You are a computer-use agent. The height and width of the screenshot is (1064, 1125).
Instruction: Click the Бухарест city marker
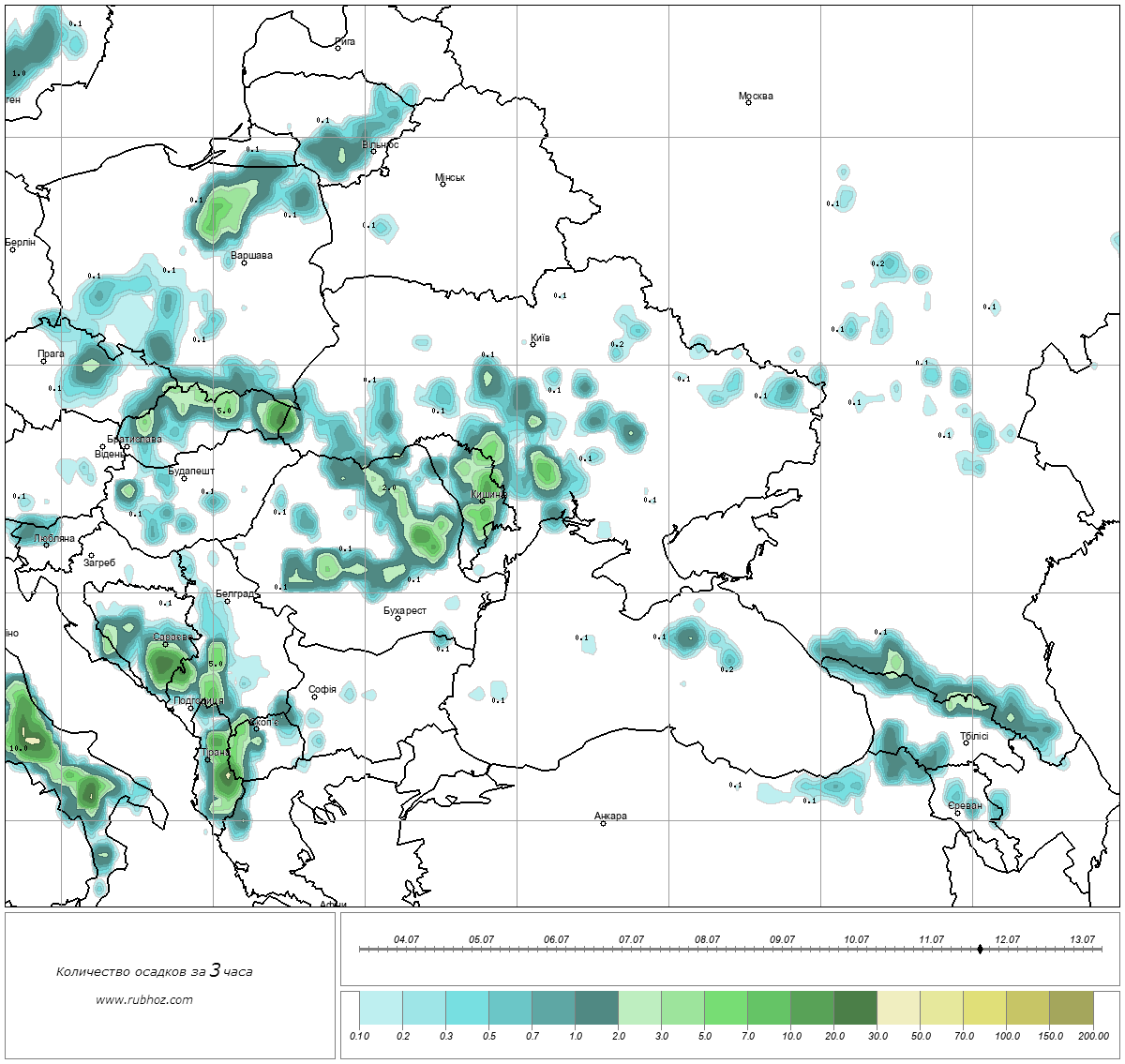[397, 618]
